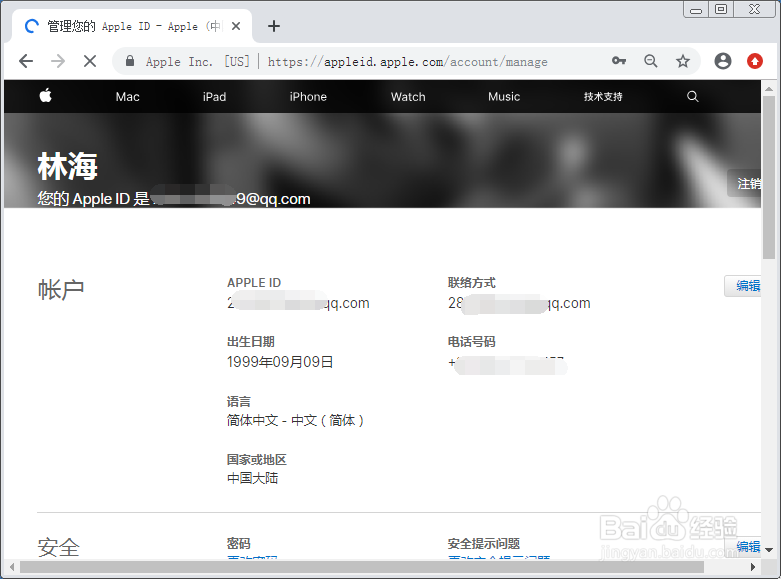Select the 管理您的 Apple ID browser tab
The image size is (781, 579).
pyautogui.click(x=132, y=26)
